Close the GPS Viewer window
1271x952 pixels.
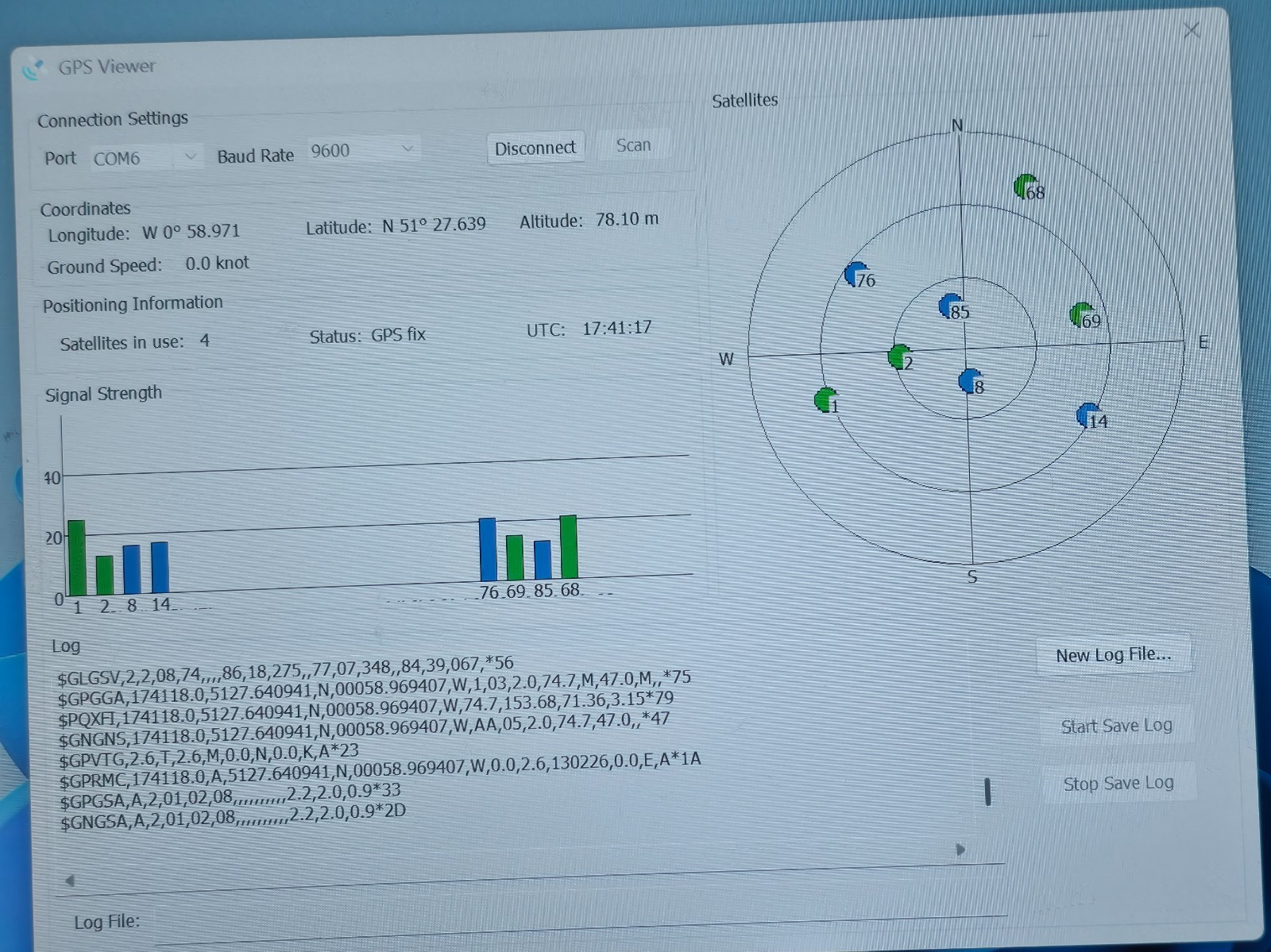[1192, 30]
